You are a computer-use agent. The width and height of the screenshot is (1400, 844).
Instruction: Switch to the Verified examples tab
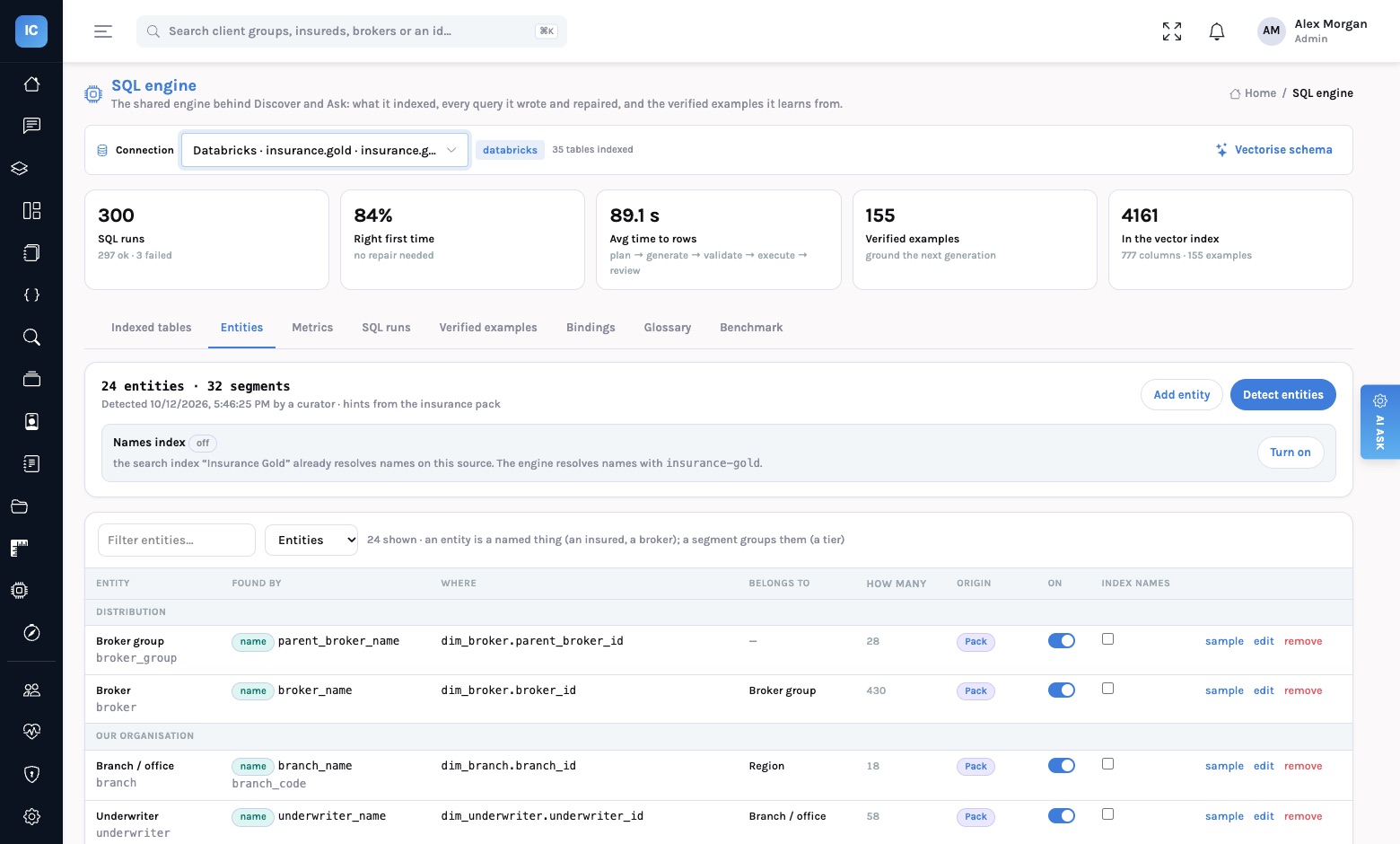(x=488, y=328)
